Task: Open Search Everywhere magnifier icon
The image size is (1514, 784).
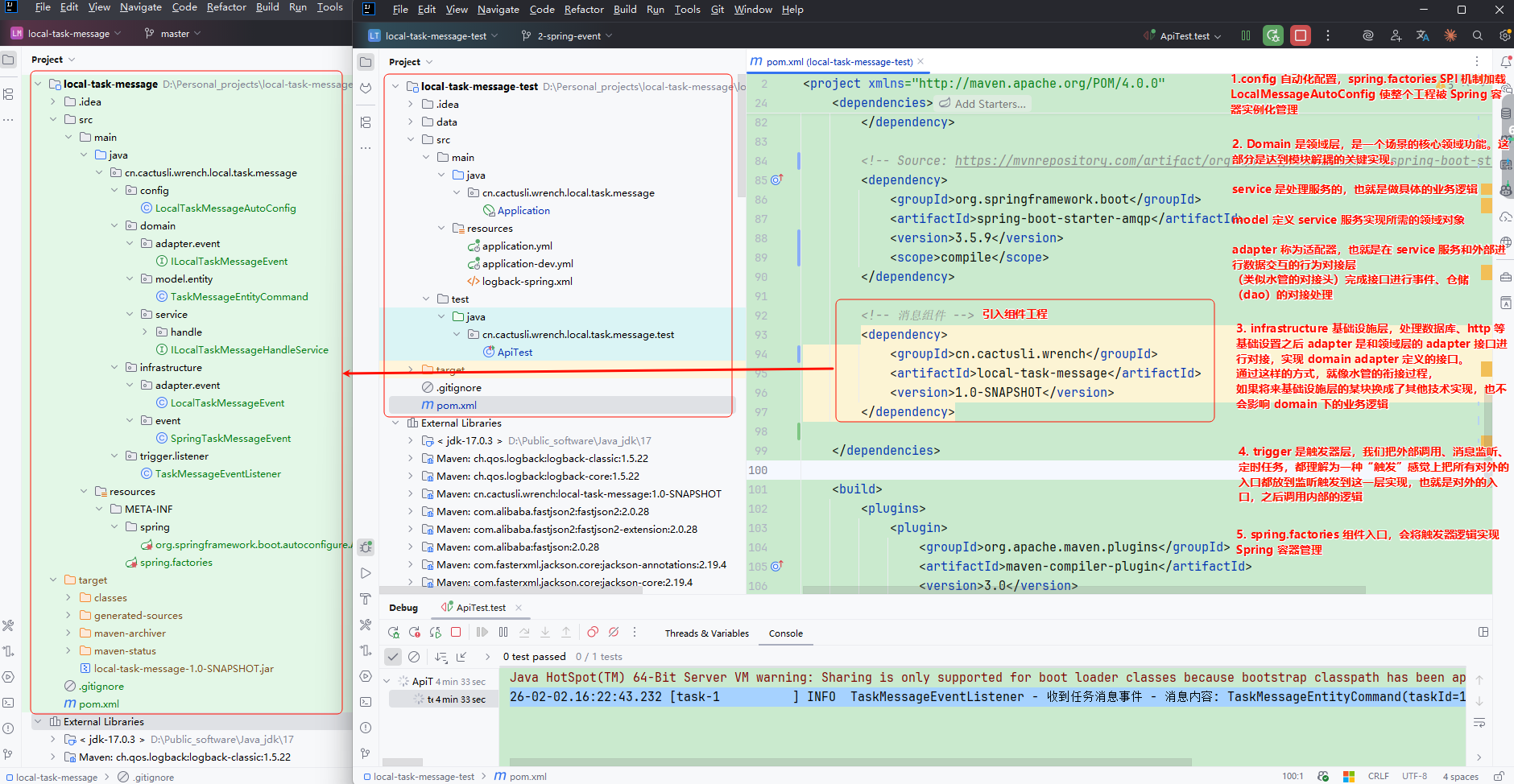Action: point(1477,35)
